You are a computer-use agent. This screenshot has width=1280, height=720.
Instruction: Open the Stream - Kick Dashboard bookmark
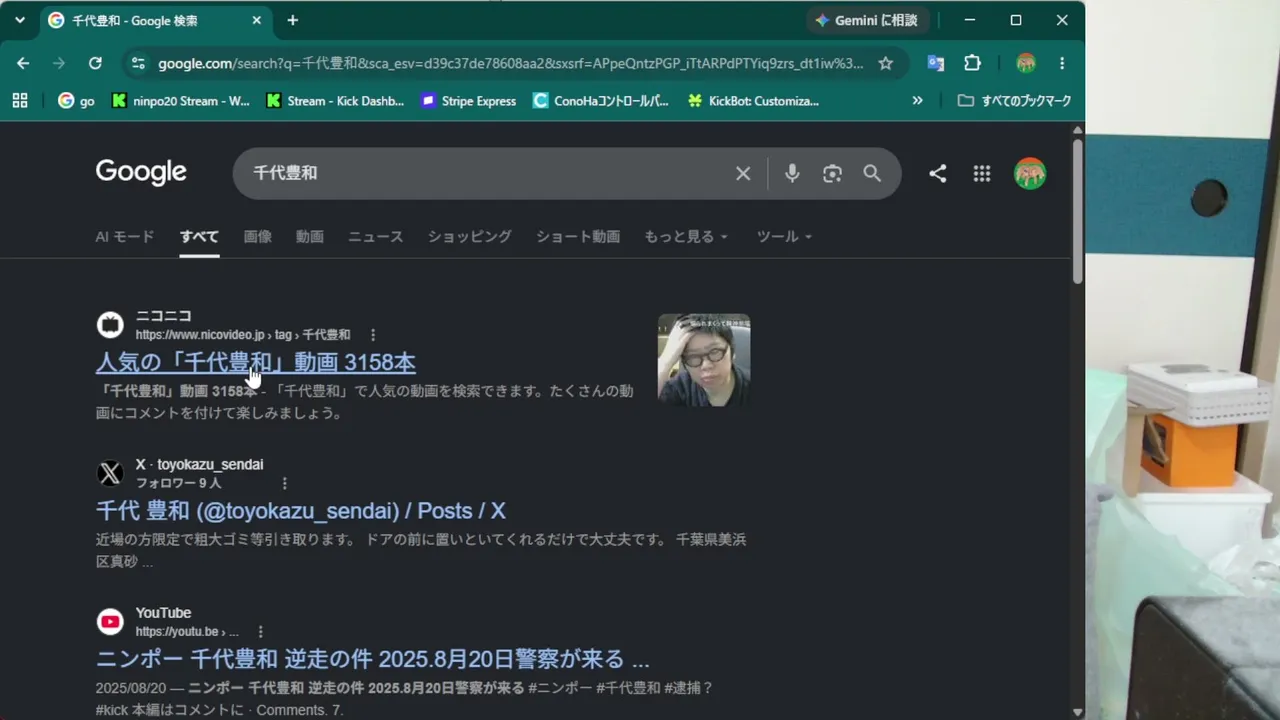click(335, 100)
